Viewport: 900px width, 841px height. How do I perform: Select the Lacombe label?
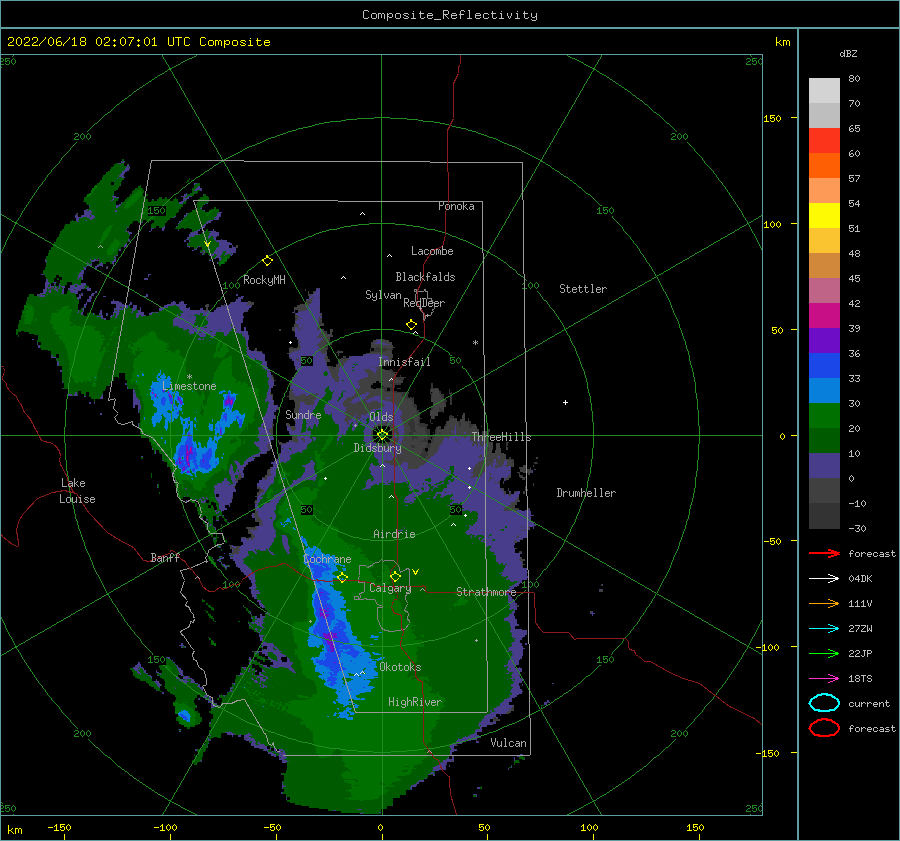432,251
